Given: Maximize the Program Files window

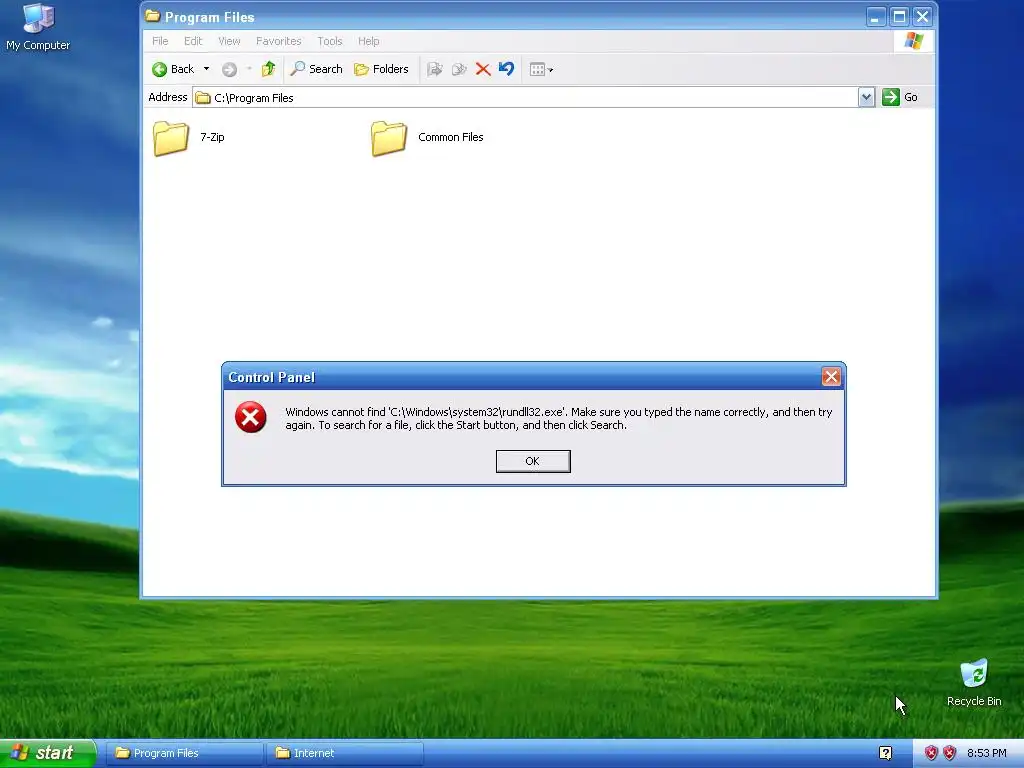Looking at the screenshot, I should point(899,16).
